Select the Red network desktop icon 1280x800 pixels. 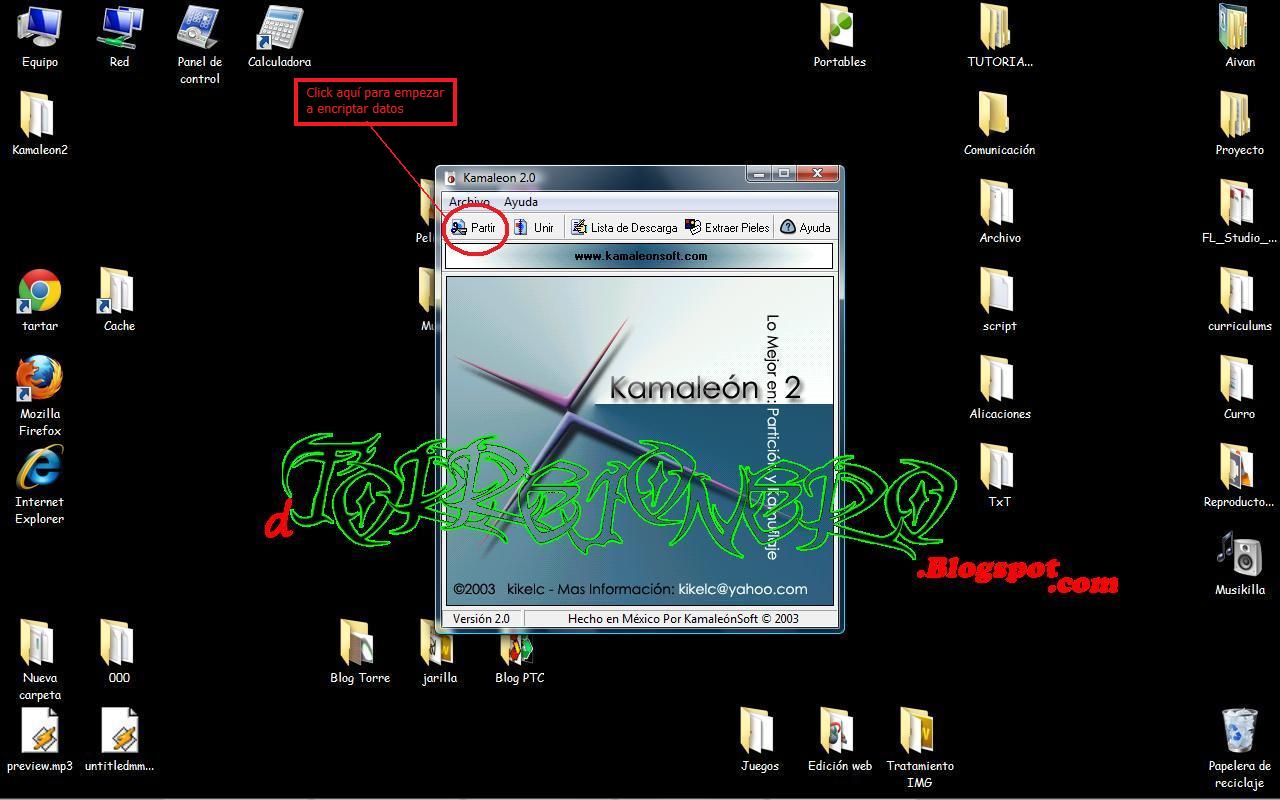pos(120,37)
